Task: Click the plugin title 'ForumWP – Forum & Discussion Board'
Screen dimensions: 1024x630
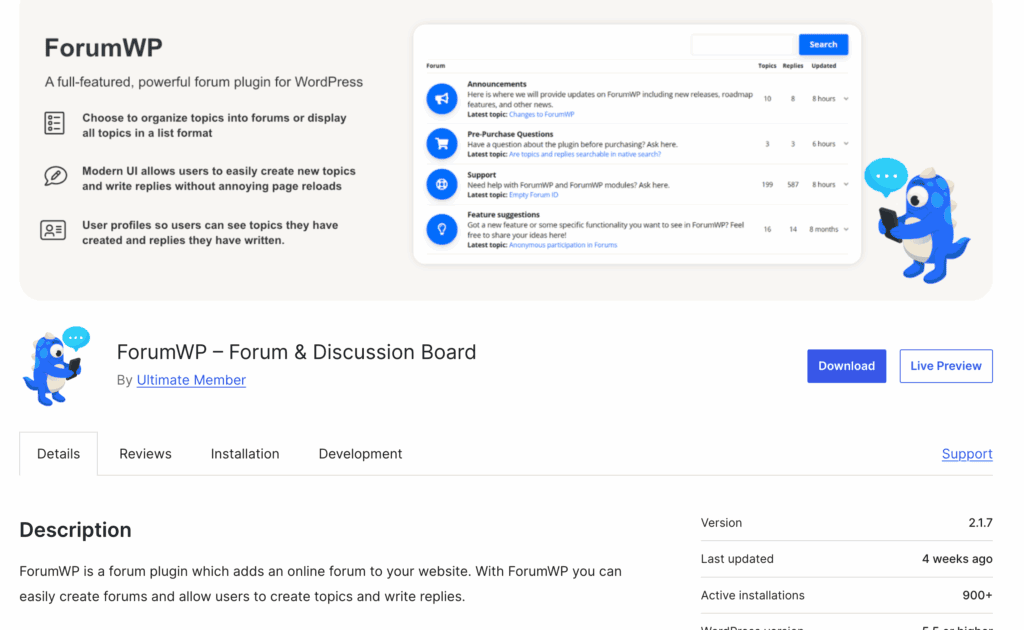Action: (x=296, y=352)
